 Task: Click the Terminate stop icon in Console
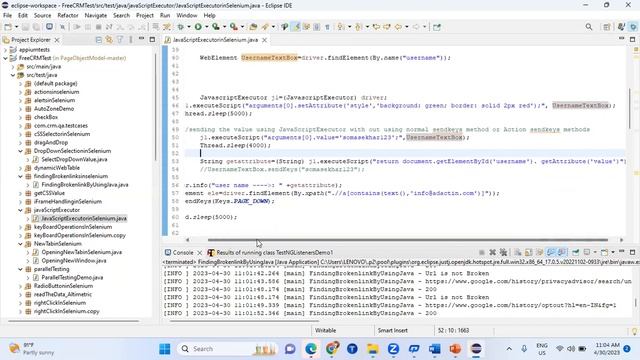coord(482,252)
